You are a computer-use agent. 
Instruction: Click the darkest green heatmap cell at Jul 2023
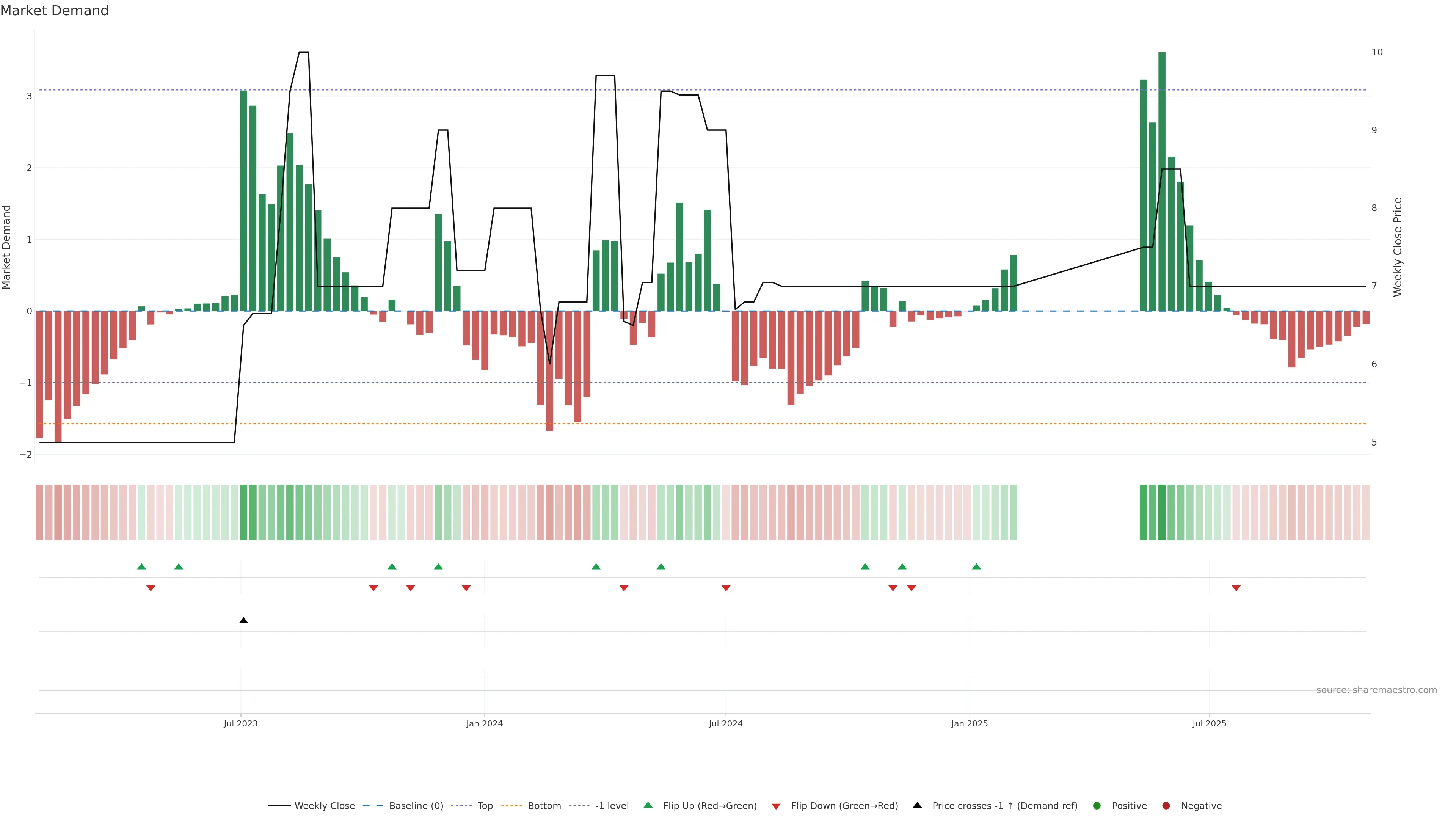coord(243,512)
